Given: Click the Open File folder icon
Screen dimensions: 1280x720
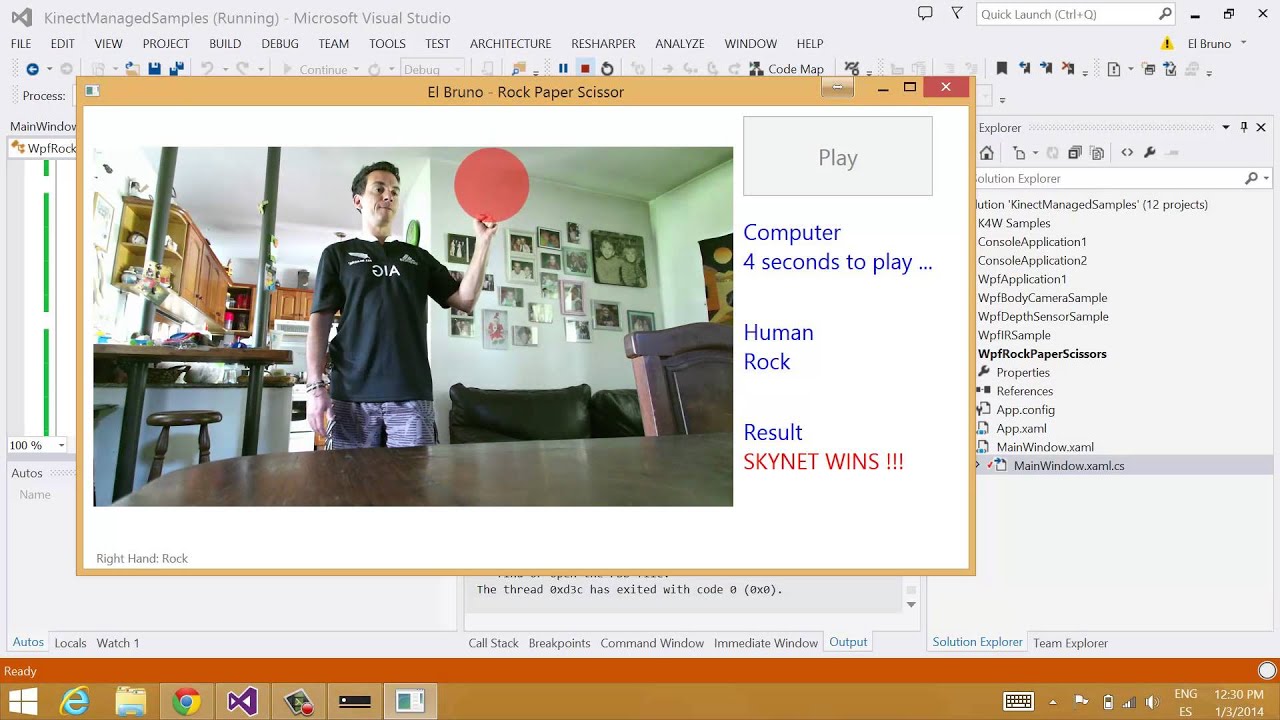Looking at the screenshot, I should [132, 69].
